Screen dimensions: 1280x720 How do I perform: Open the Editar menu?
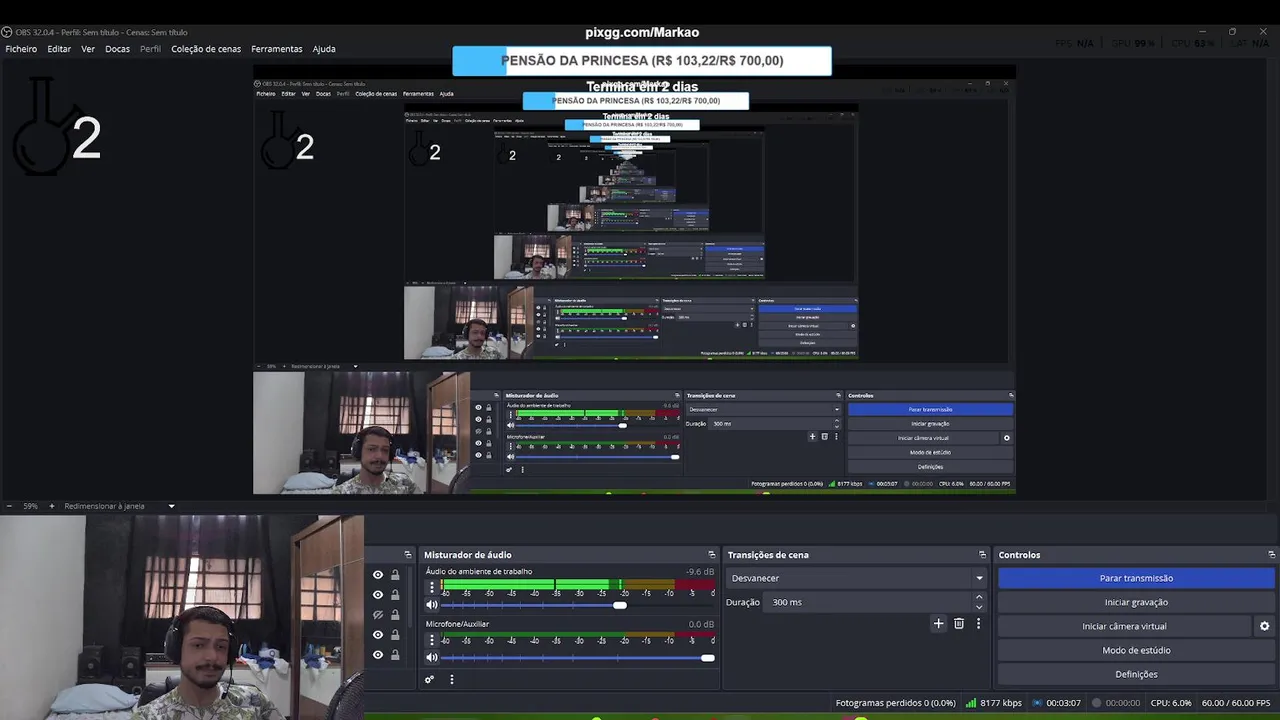click(59, 49)
